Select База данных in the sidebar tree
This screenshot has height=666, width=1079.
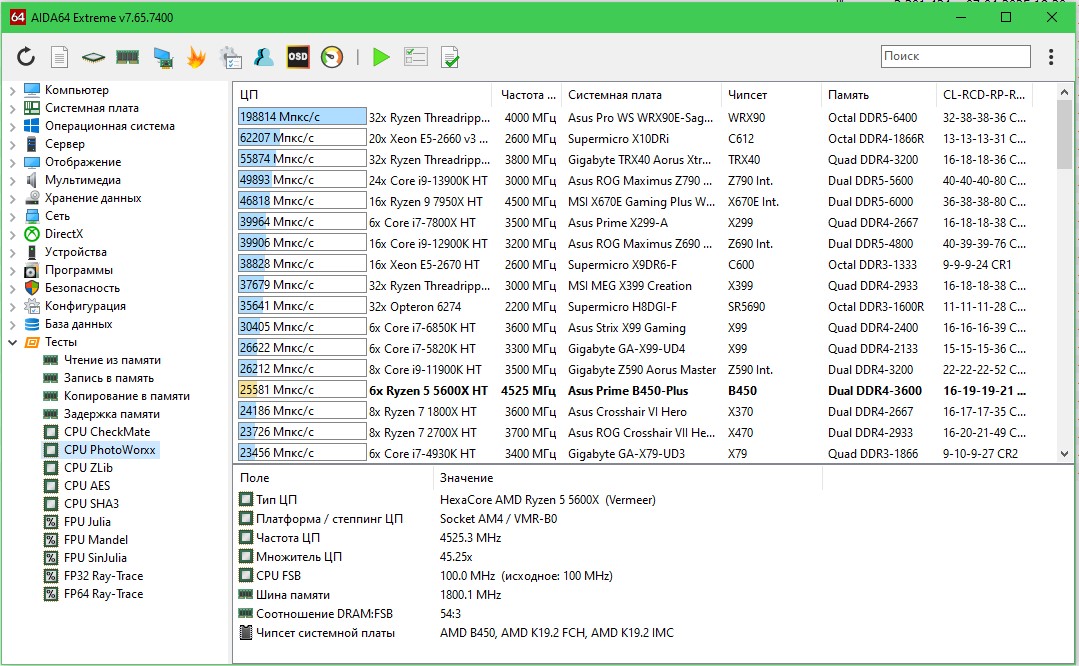[x=78, y=323]
